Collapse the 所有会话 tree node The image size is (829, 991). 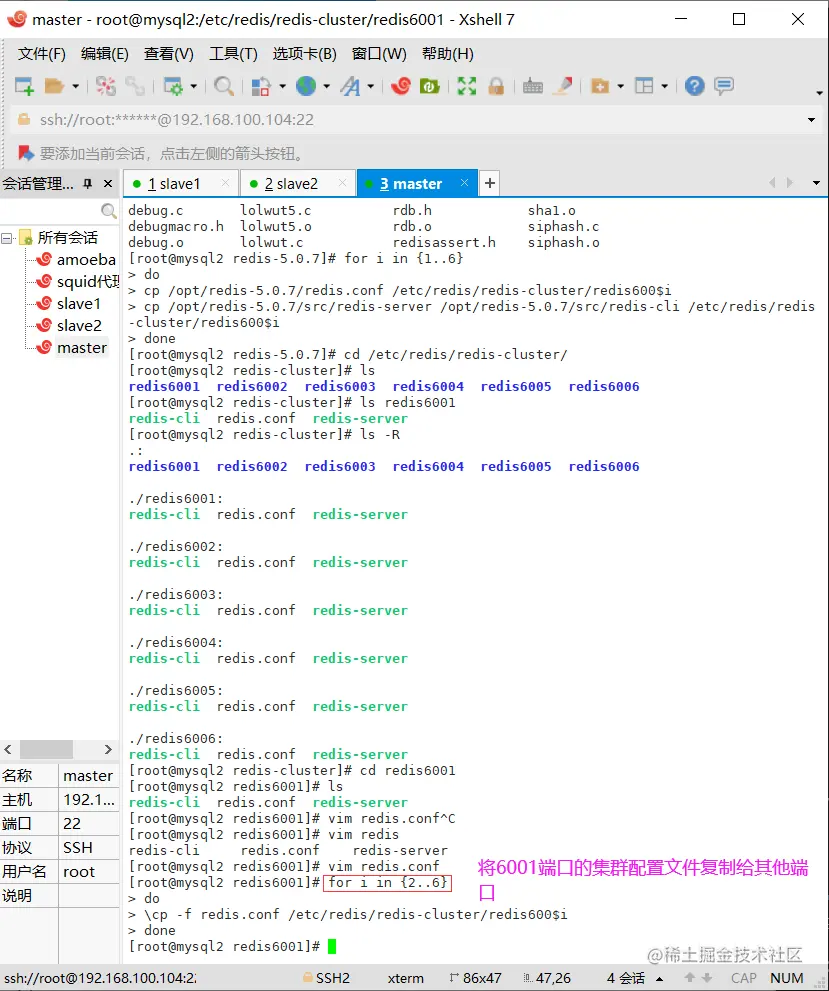6,238
